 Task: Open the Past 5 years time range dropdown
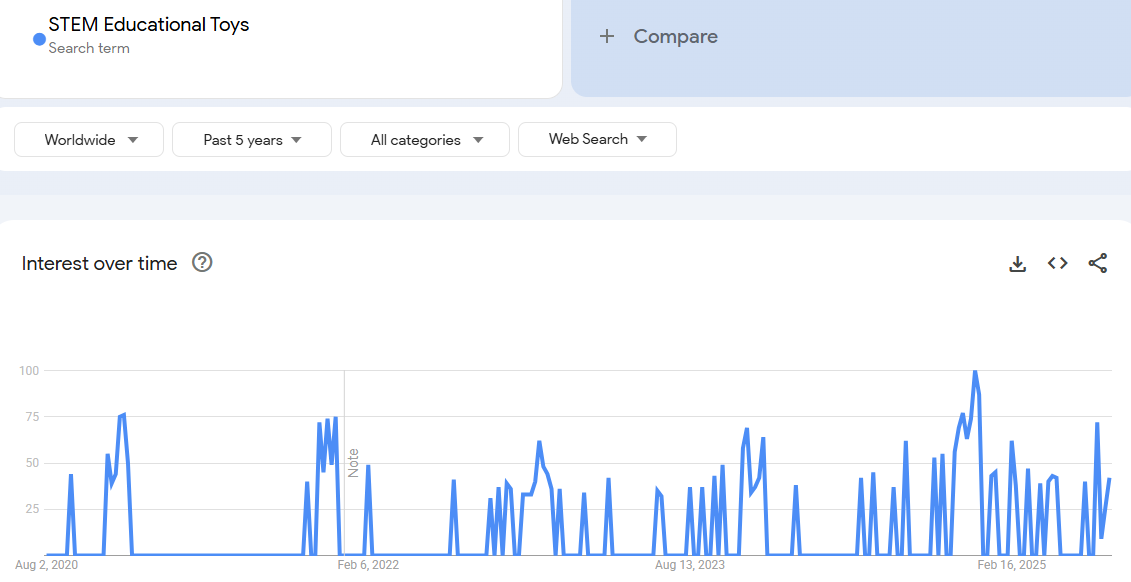coord(251,140)
